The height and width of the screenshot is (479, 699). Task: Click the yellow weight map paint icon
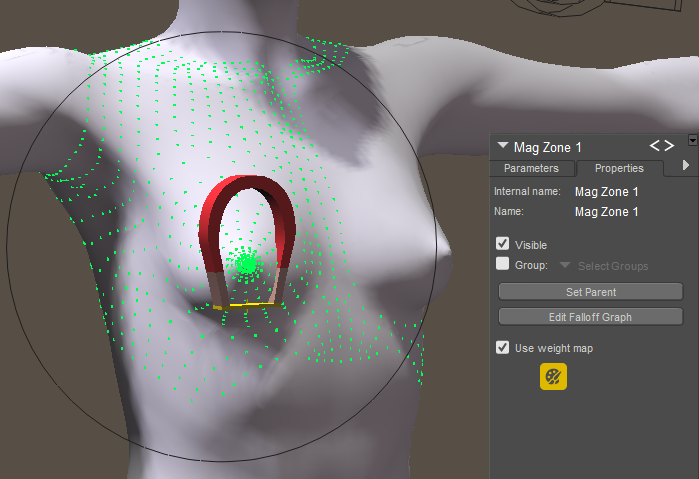click(x=553, y=377)
